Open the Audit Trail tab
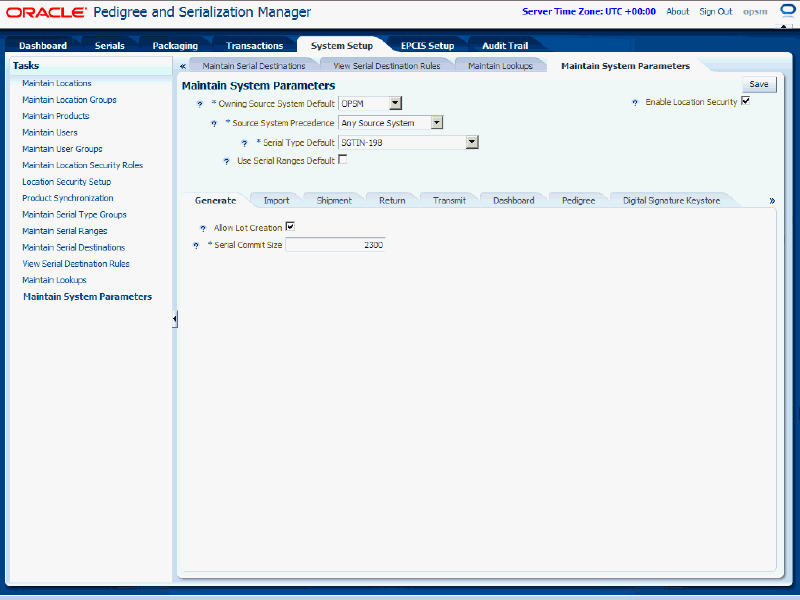 [505, 45]
